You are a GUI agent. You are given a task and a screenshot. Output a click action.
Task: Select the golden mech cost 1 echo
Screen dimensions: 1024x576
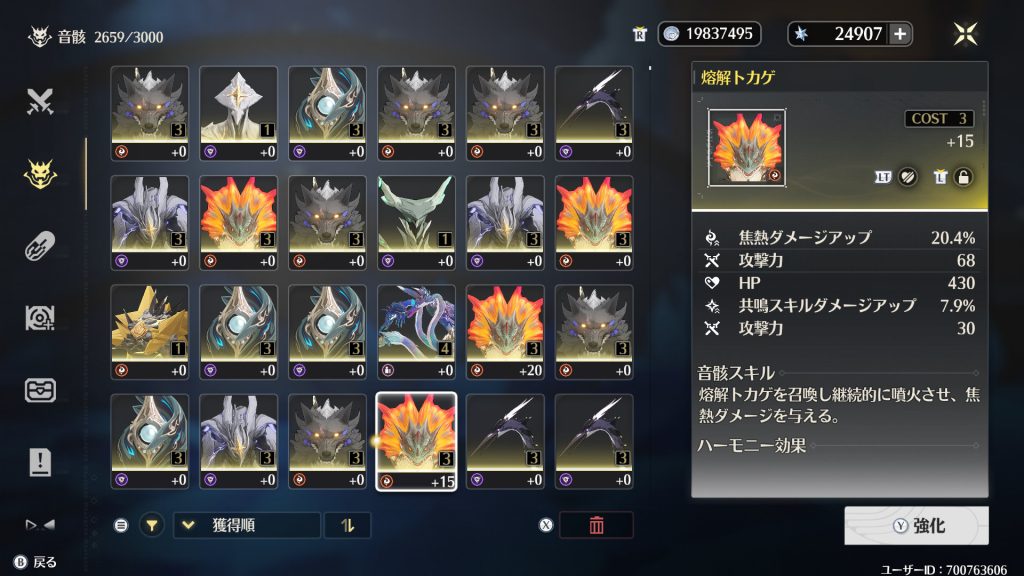click(x=150, y=332)
